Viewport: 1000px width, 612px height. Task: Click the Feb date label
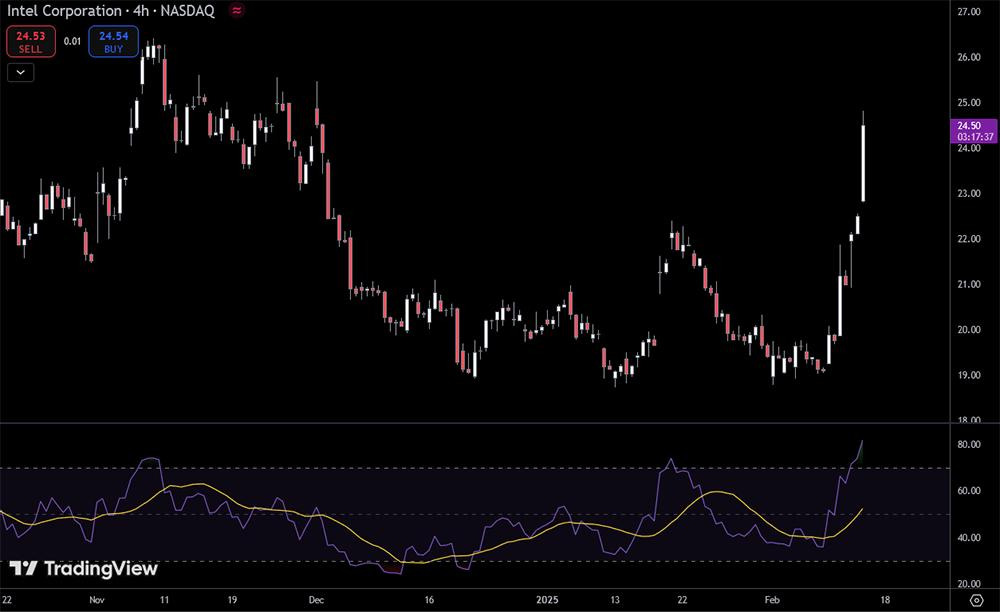[772, 600]
